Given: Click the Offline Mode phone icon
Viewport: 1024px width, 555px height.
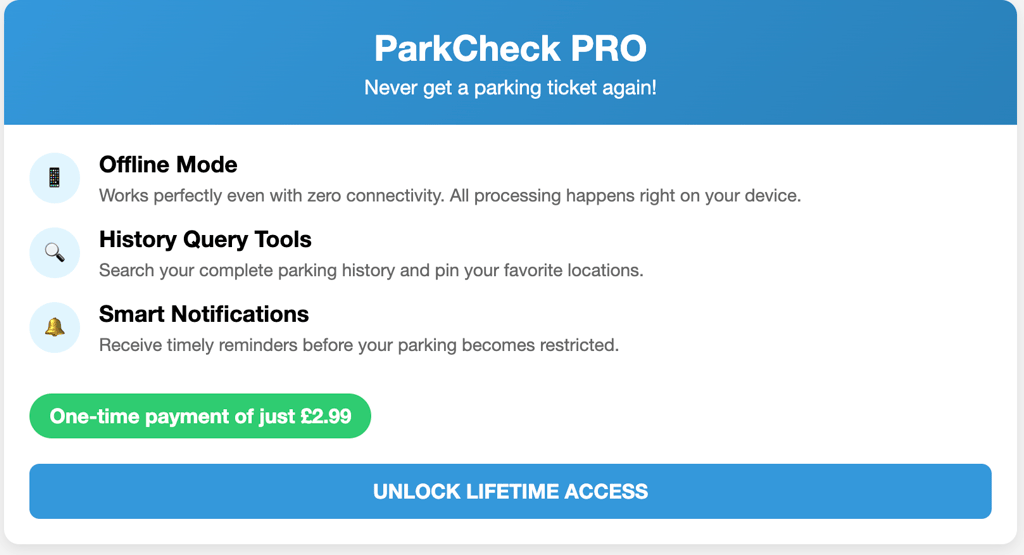Looking at the screenshot, I should (x=54, y=178).
